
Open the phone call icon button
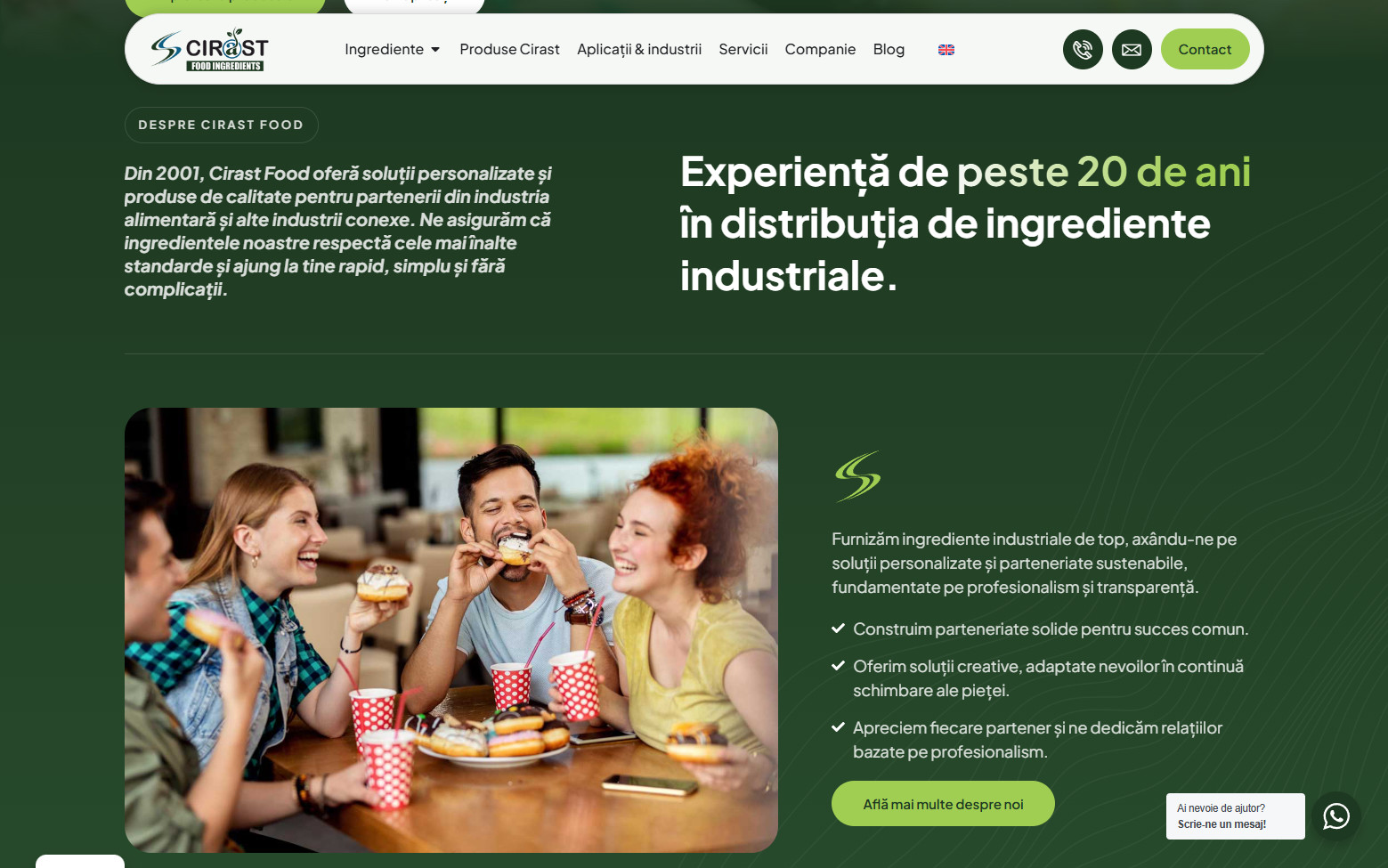coord(1083,50)
